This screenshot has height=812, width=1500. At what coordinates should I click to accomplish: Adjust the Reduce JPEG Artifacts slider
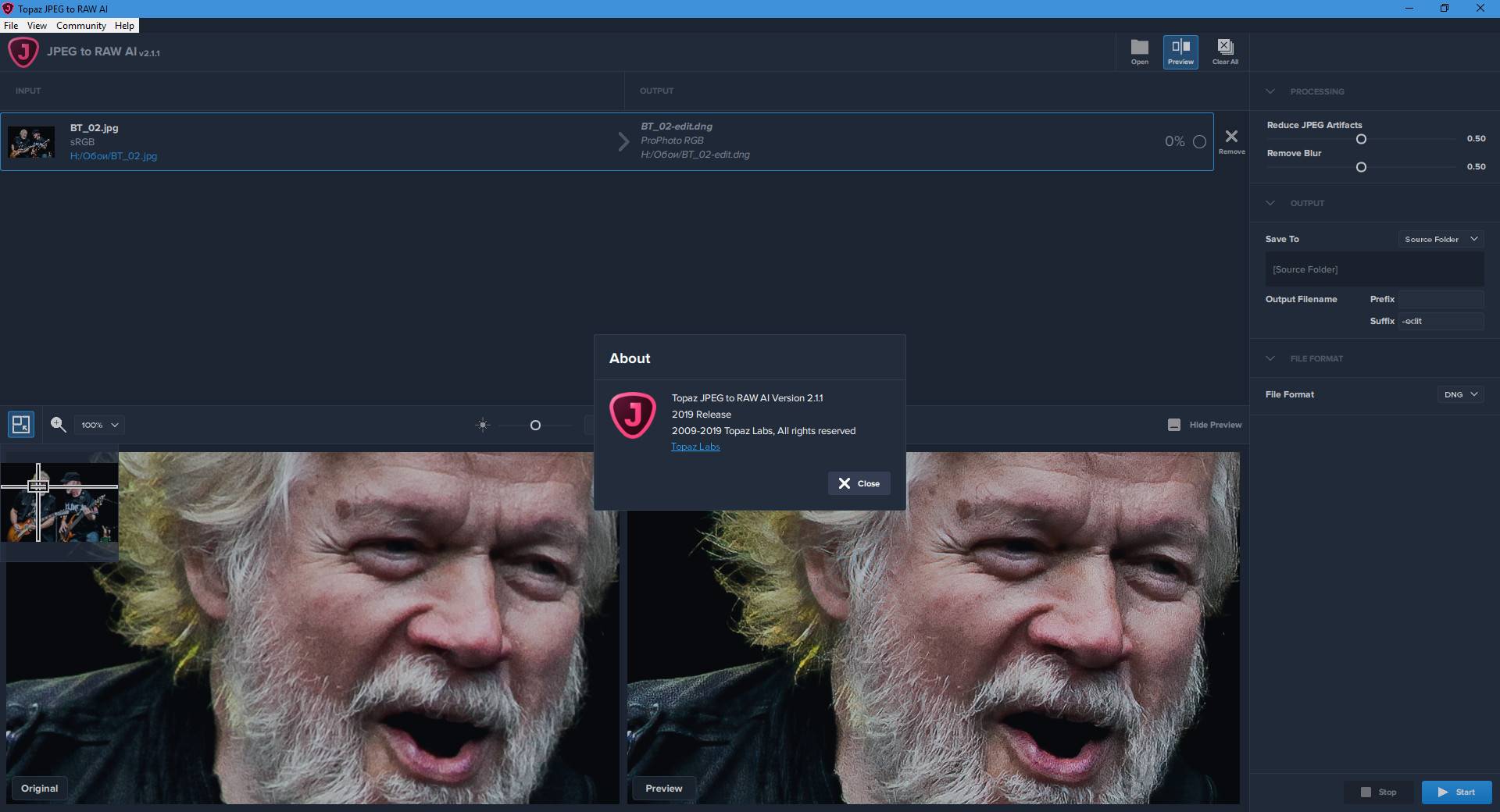pos(1361,139)
